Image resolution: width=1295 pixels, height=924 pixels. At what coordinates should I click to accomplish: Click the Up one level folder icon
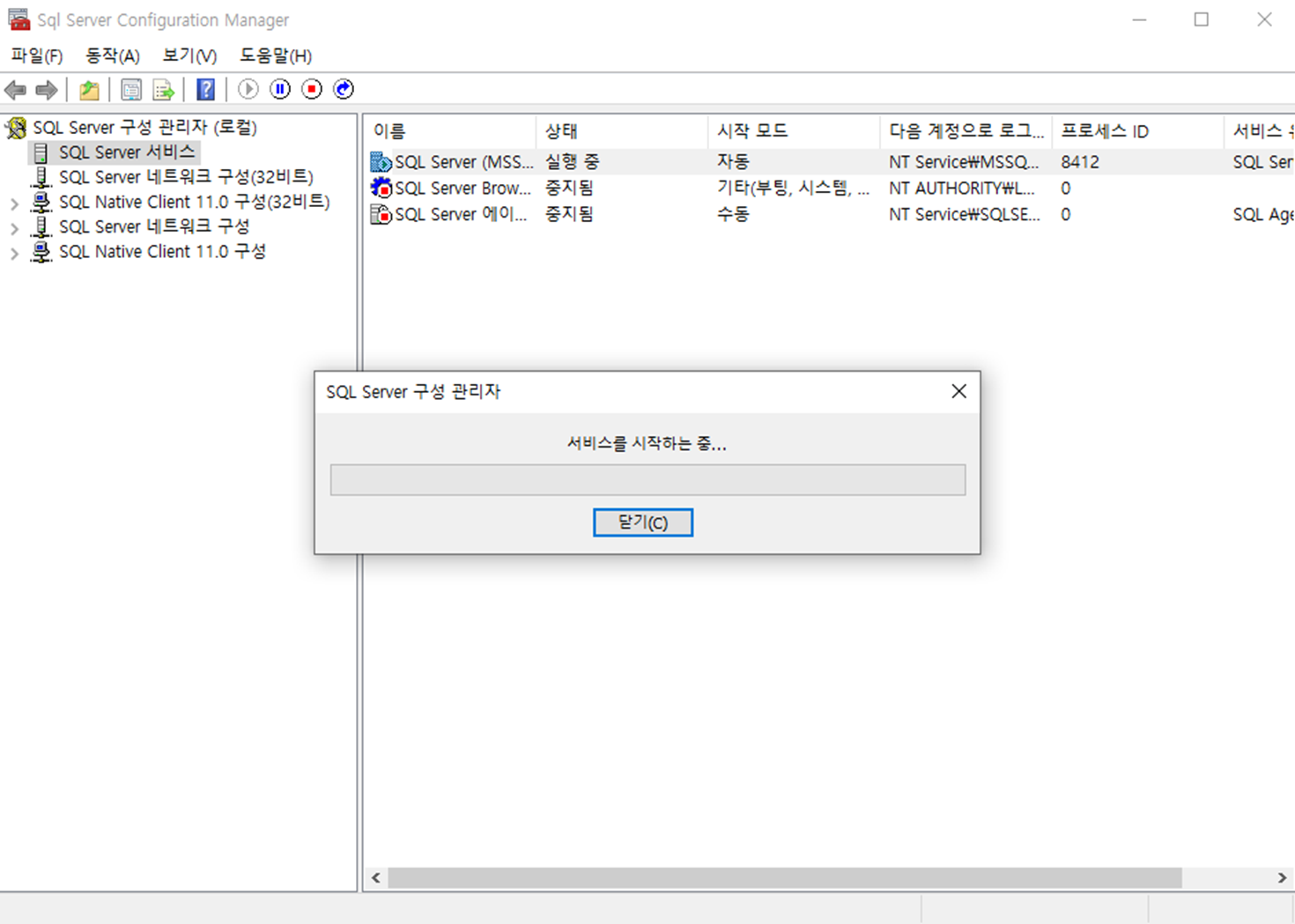(x=89, y=89)
